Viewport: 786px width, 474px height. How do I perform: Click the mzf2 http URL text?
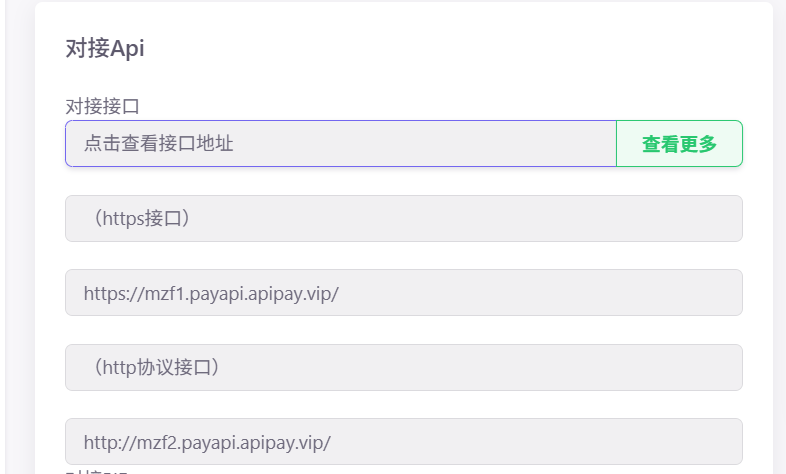click(207, 441)
